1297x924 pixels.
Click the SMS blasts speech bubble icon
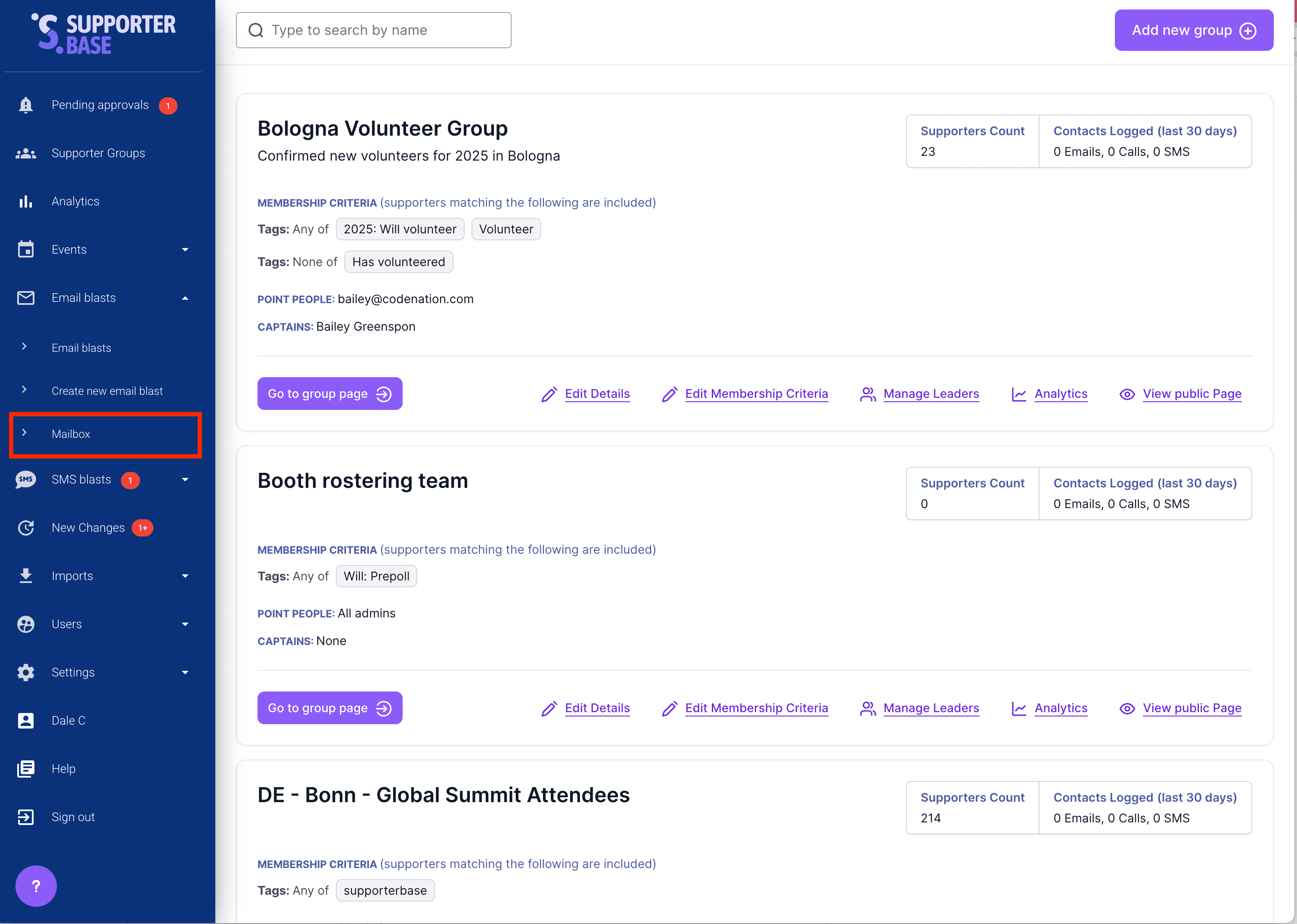[25, 480]
